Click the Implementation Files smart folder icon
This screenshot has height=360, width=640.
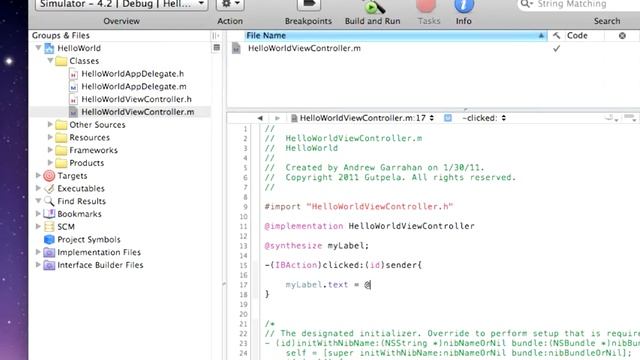[x=49, y=252]
